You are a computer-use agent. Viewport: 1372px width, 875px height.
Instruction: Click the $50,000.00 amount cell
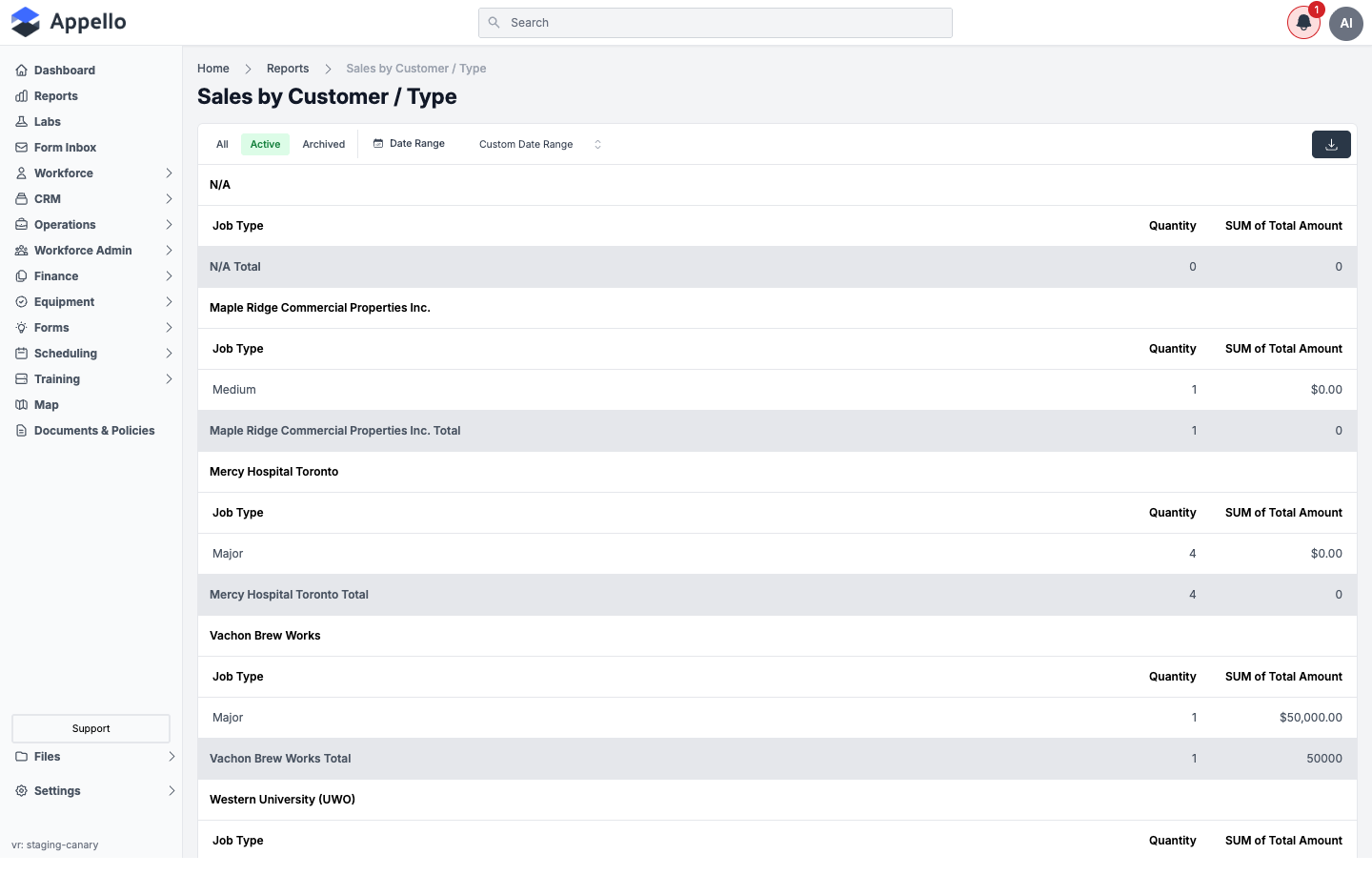click(x=1311, y=718)
